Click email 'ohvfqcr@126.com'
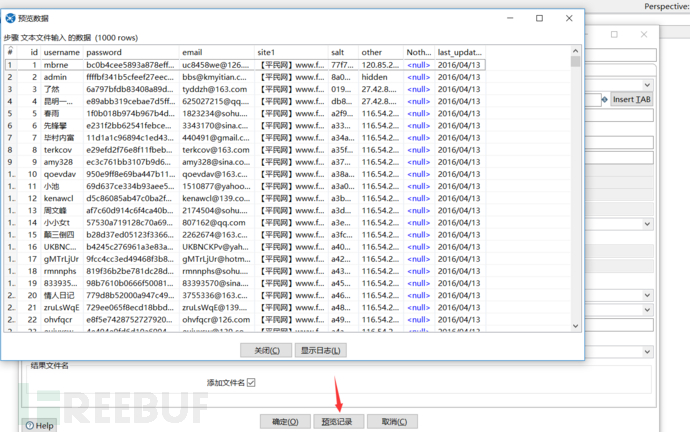Viewport: 690px width, 432px height. point(216,320)
